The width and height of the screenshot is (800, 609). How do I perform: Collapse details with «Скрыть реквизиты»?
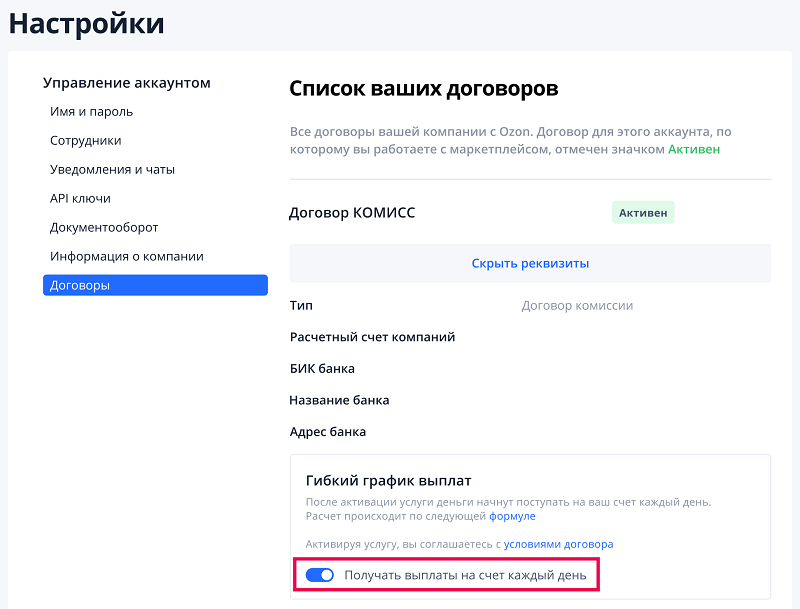(x=530, y=264)
